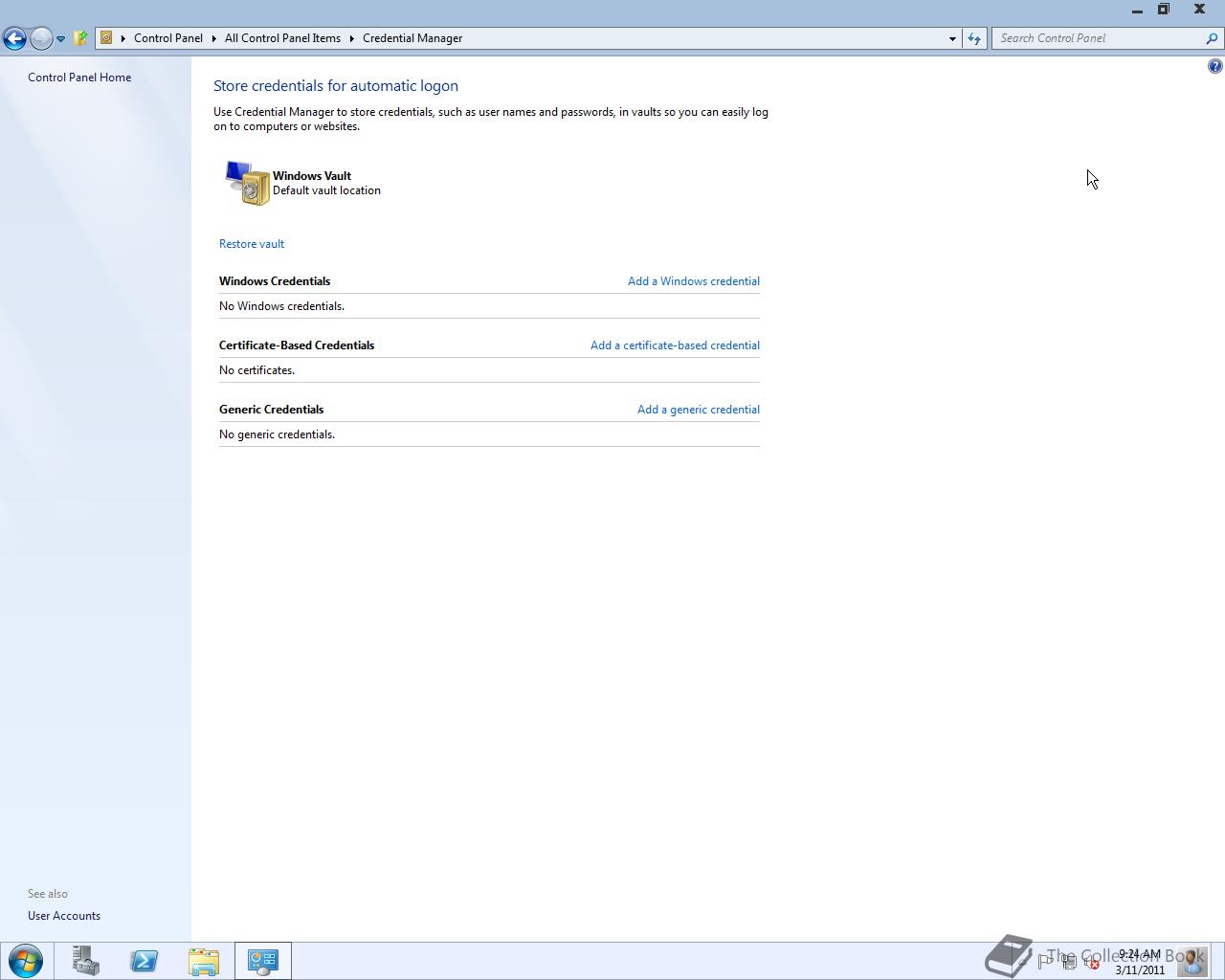This screenshot has height=980, width=1225.
Task: Expand the arrow before Control Panel breadcrumb
Action: click(123, 38)
